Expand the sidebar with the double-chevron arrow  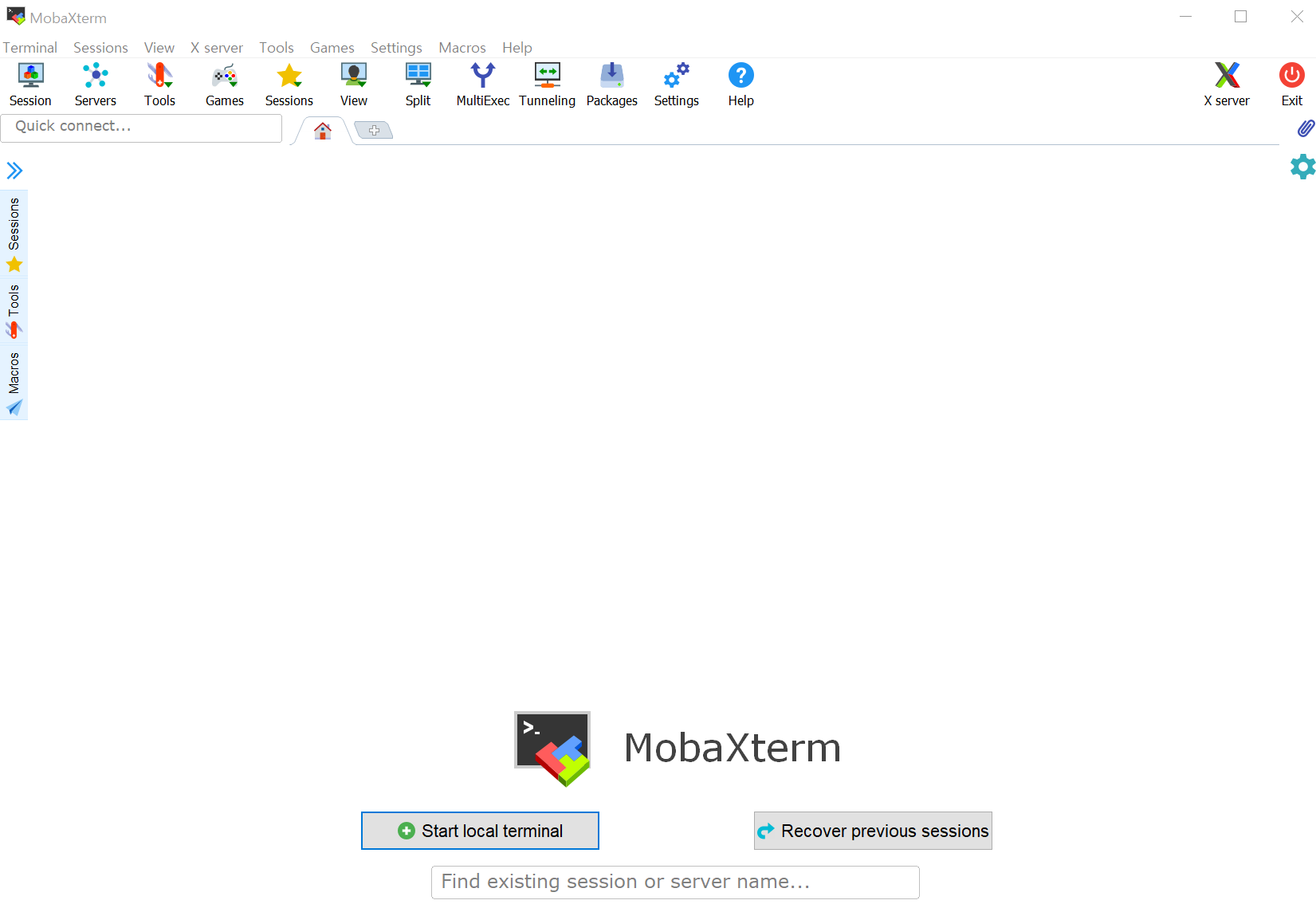[x=14, y=171]
